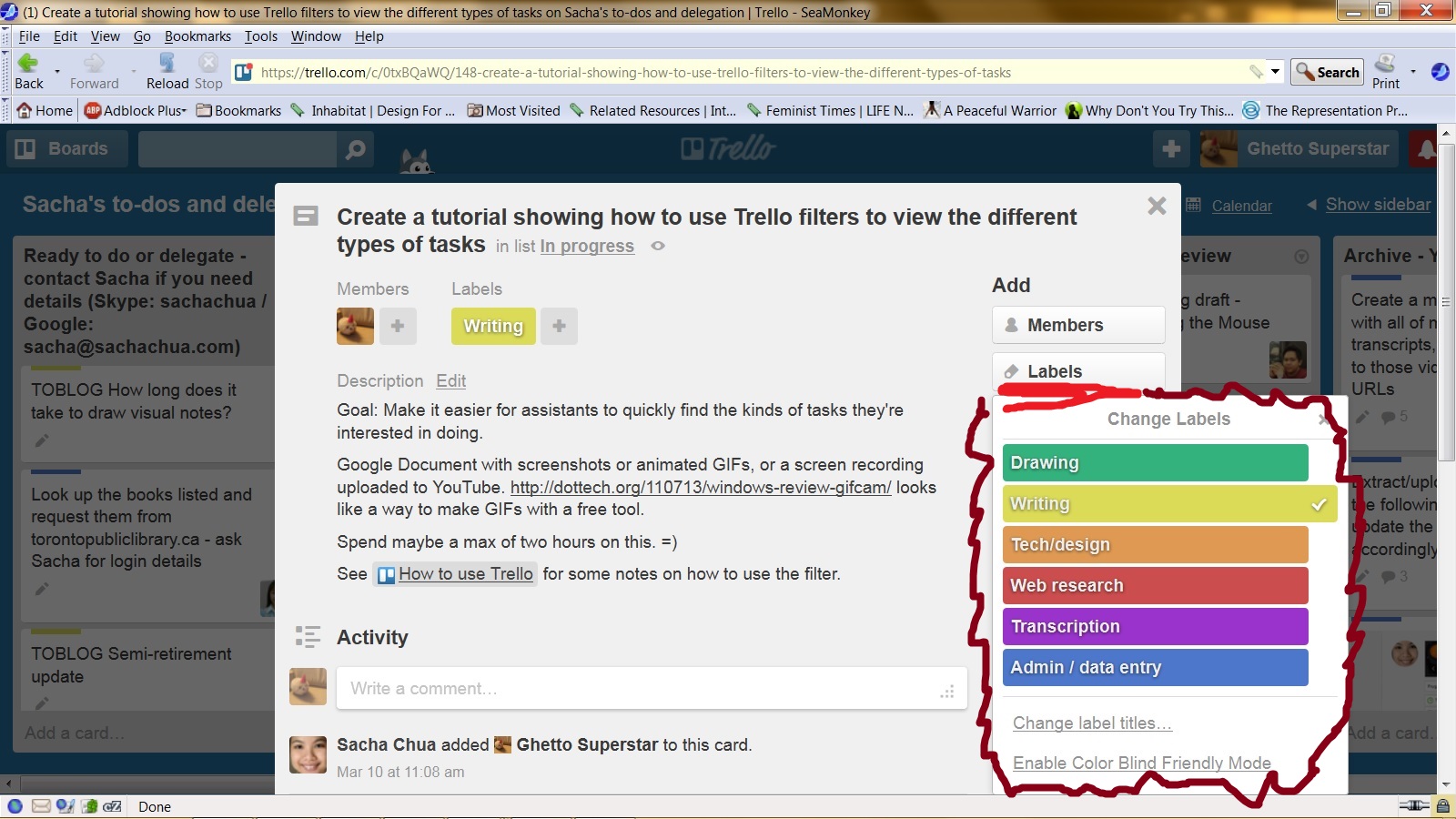Image resolution: width=1456 pixels, height=819 pixels.
Task: Toggle the Writing label off
Action: (1169, 503)
